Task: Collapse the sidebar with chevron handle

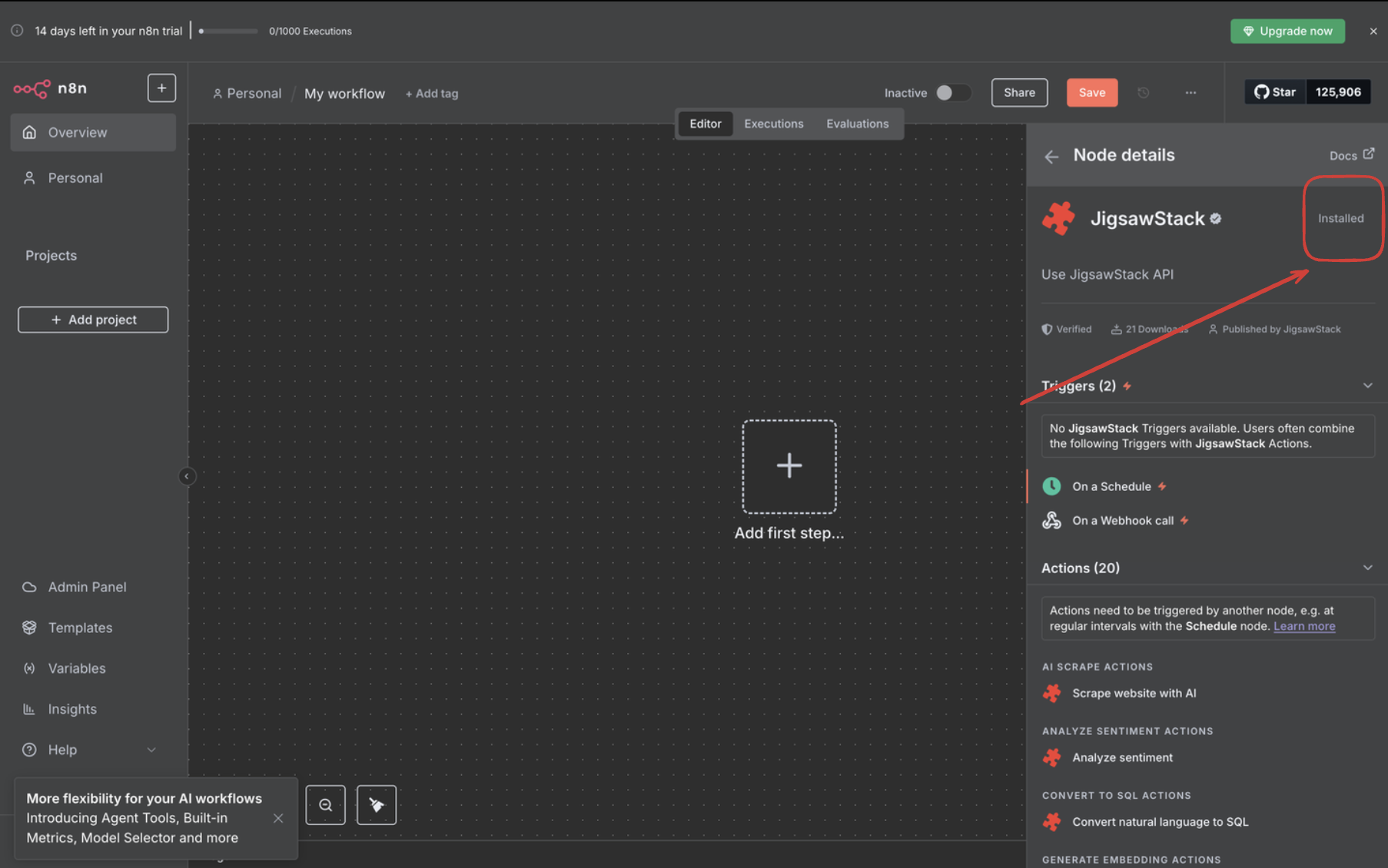Action: point(187,476)
